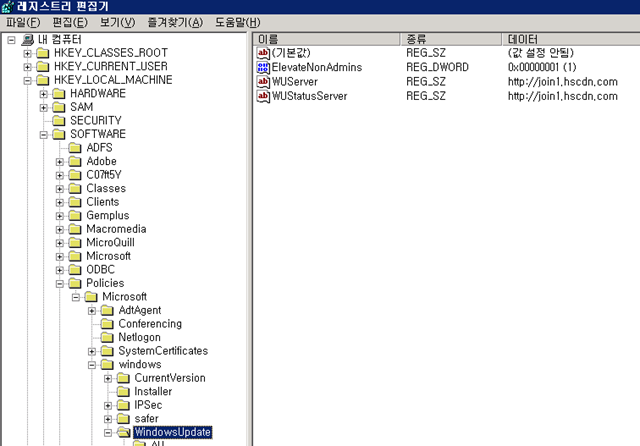Expand the safer key plus box
Image resolution: width=640 pixels, height=446 pixels.
(108, 419)
